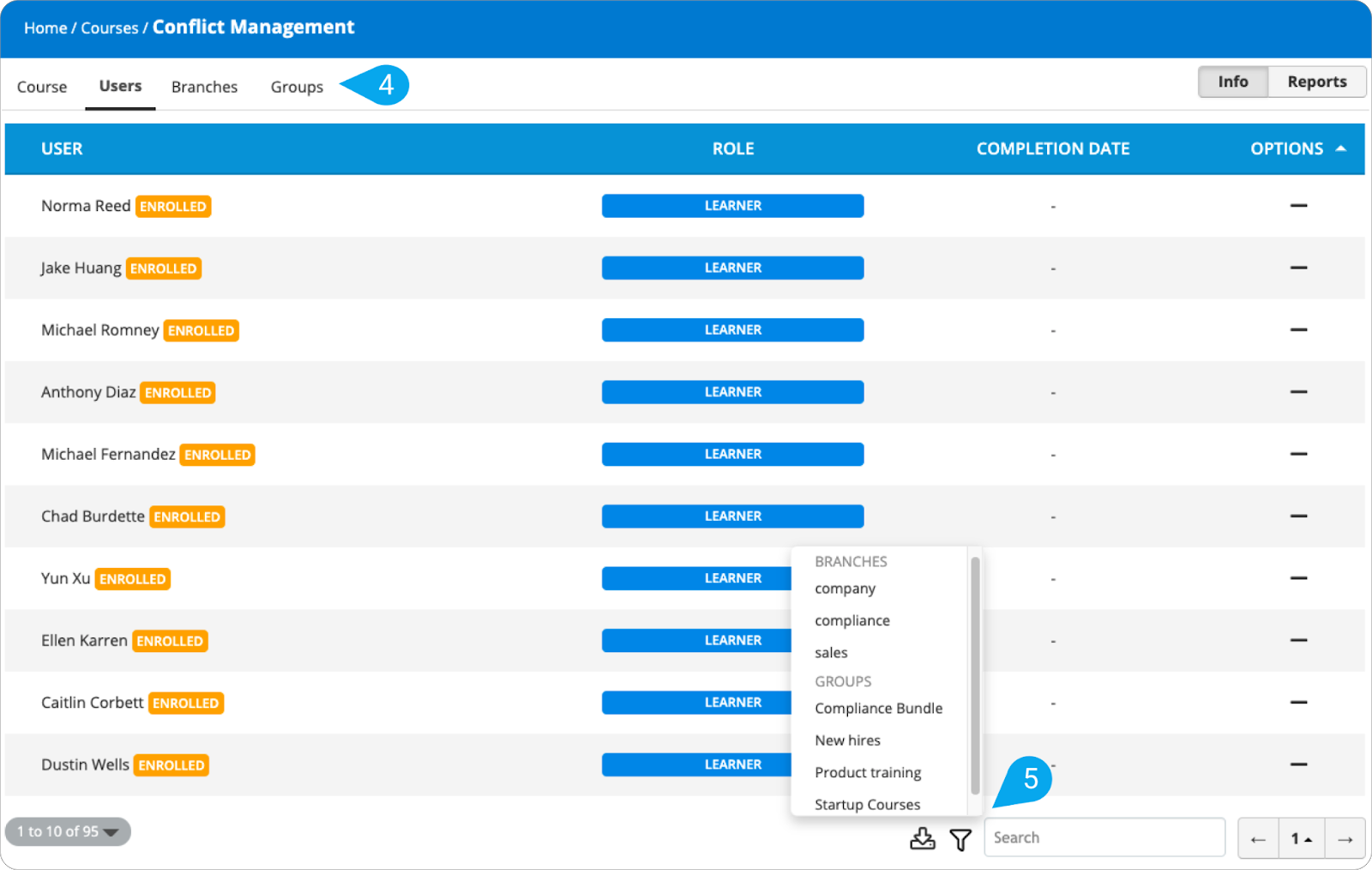Open the page number 1 dropdown

pyautogui.click(x=1301, y=839)
